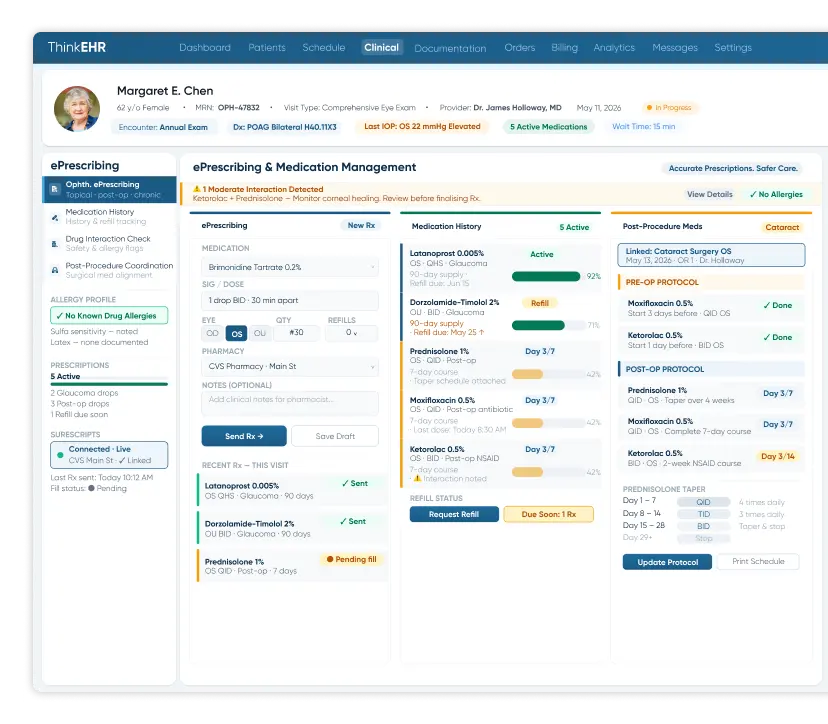This screenshot has width=828, height=724.
Task: Click the Medication History sidebar icon
Action: [54, 217]
